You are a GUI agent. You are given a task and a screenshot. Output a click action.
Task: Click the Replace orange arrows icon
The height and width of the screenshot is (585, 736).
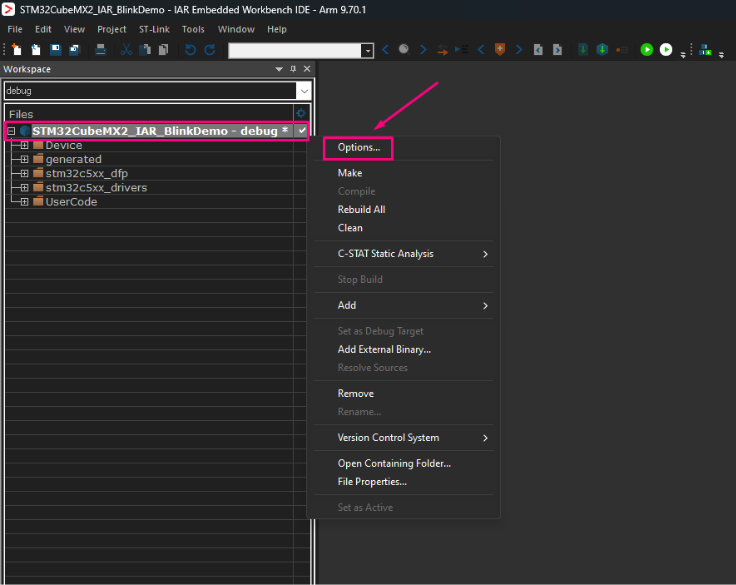click(x=442, y=49)
